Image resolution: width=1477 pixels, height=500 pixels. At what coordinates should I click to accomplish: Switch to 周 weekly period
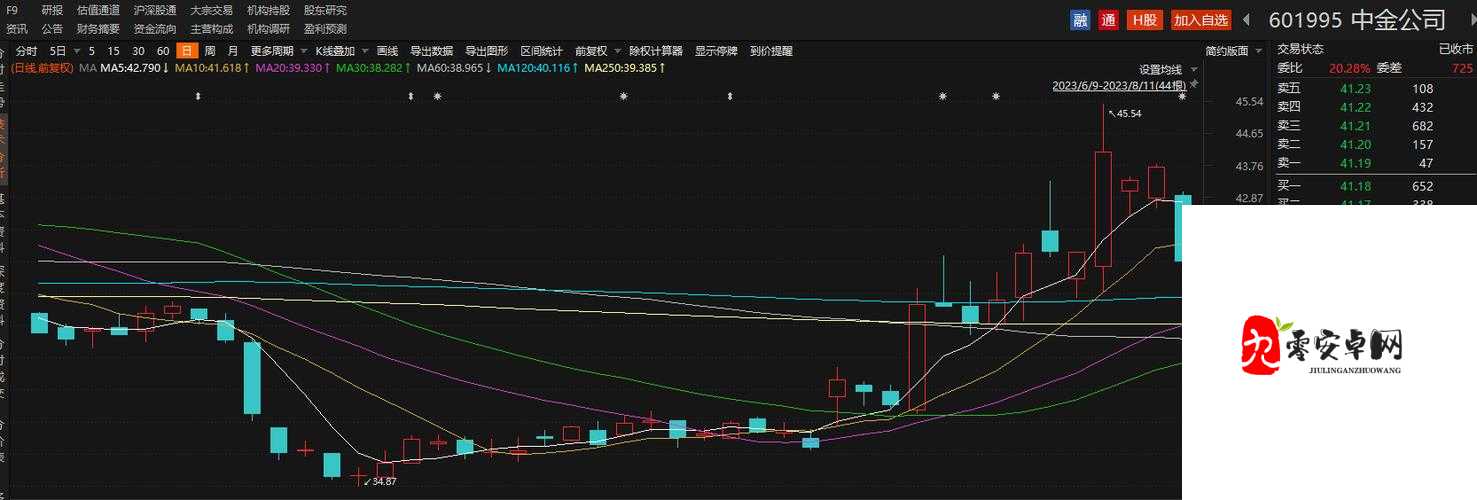[x=210, y=51]
